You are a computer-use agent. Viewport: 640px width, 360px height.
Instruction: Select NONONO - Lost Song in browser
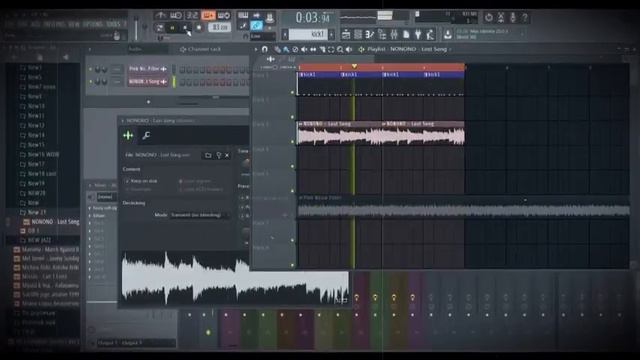coord(51,222)
